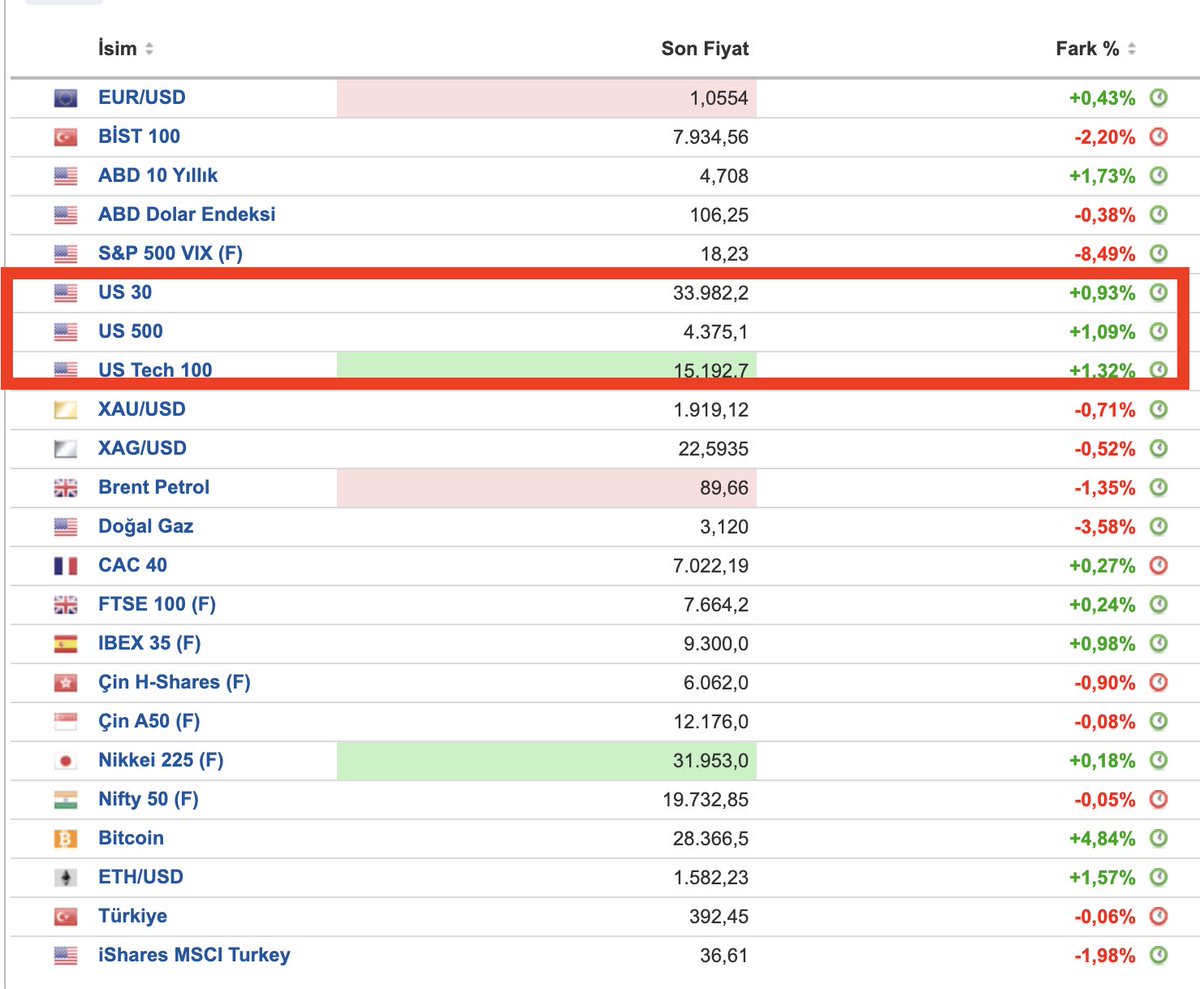Sort table by Fark % column header
Image resolution: width=1200 pixels, height=989 pixels.
coord(1096,49)
